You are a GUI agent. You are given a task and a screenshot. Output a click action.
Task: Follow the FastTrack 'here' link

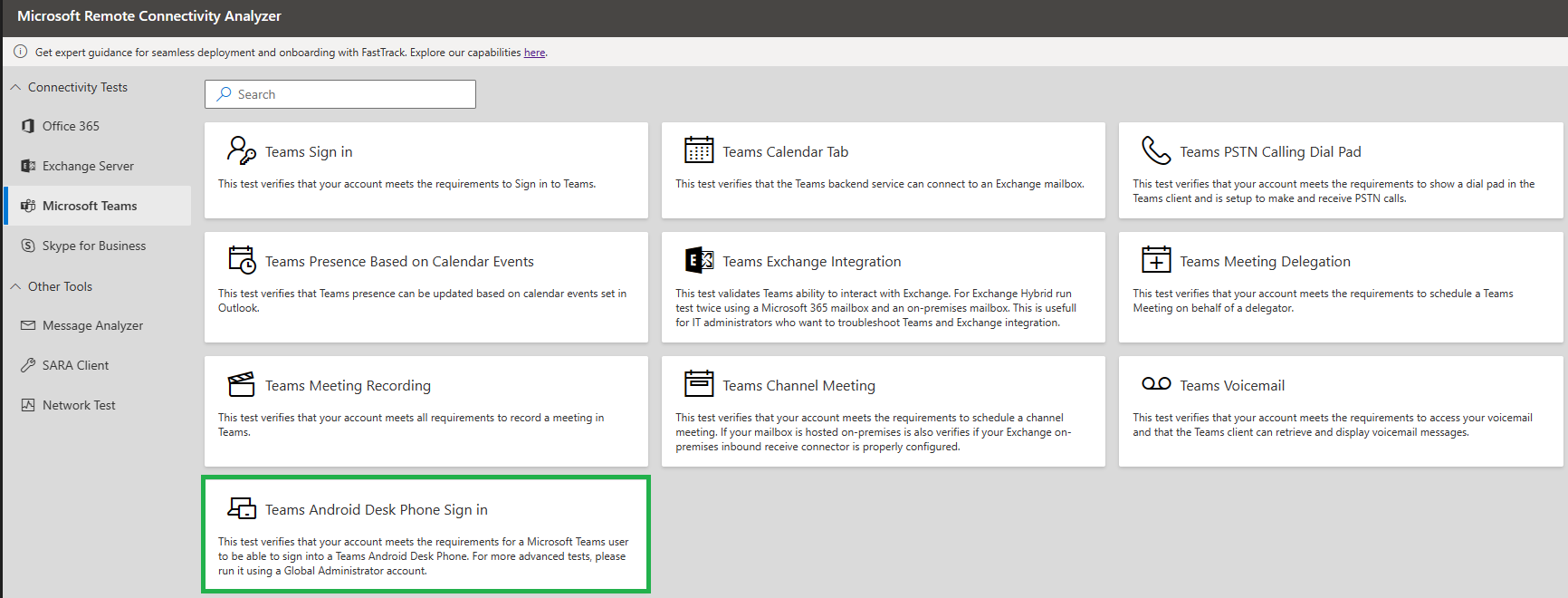coord(534,53)
